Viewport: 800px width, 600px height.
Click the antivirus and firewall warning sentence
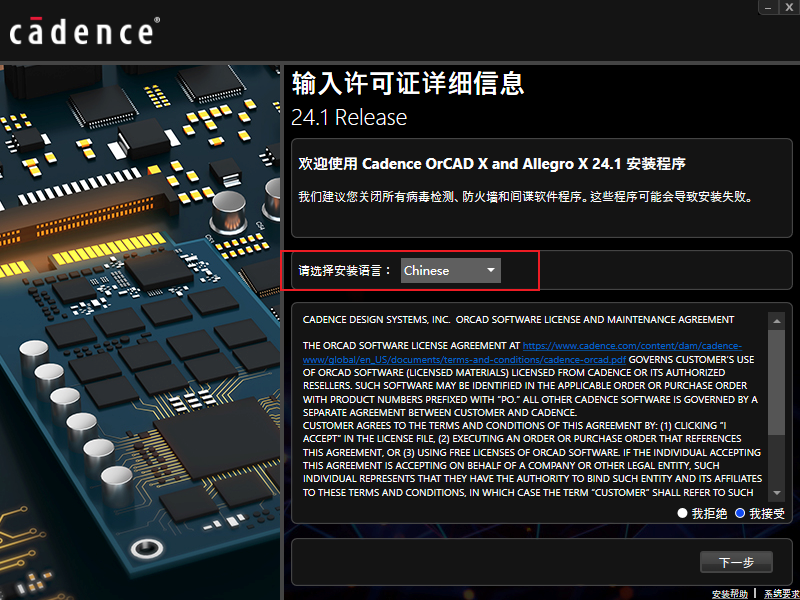point(526,197)
